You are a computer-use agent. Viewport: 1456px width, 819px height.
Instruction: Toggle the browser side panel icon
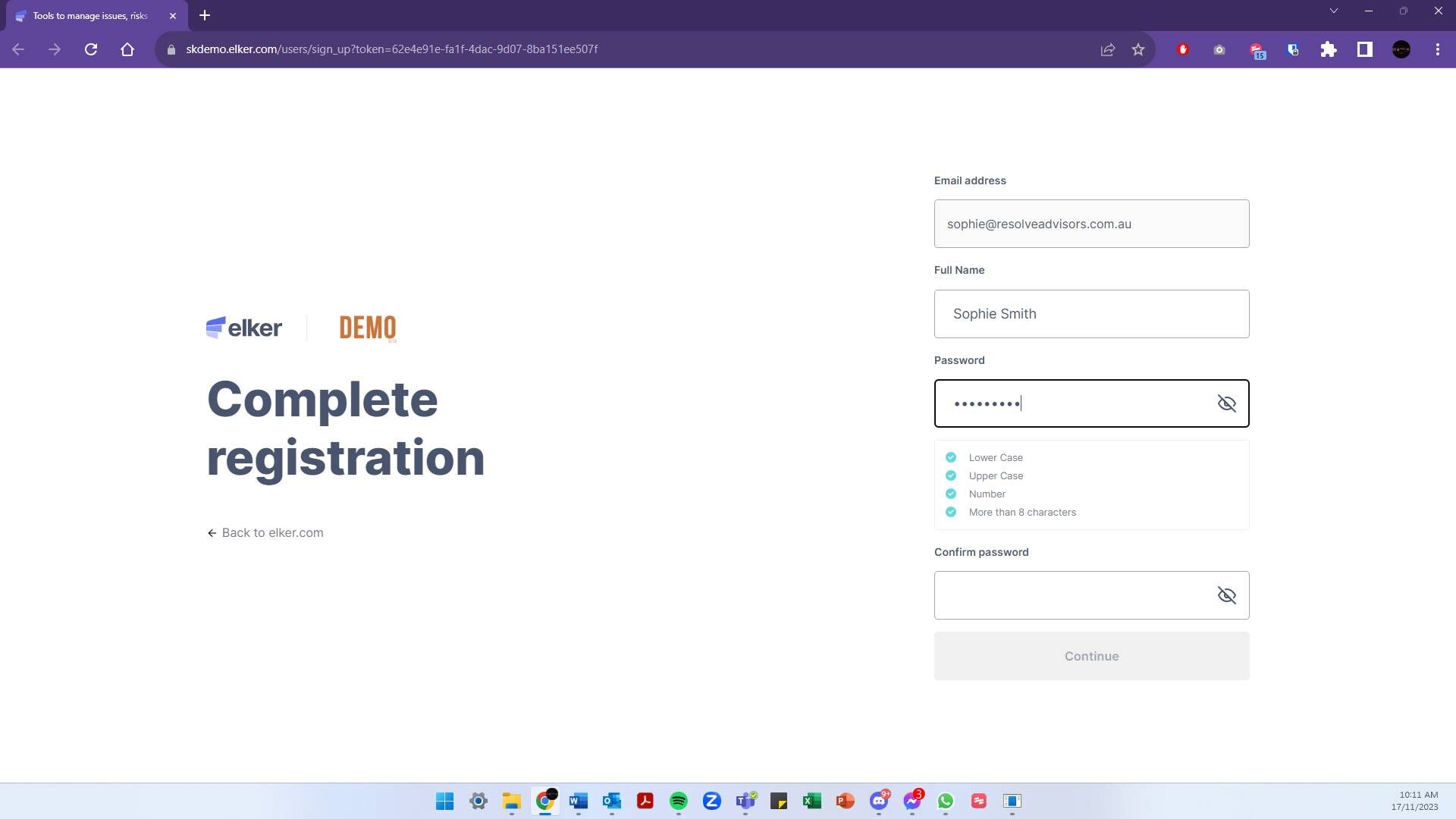pyautogui.click(x=1364, y=49)
